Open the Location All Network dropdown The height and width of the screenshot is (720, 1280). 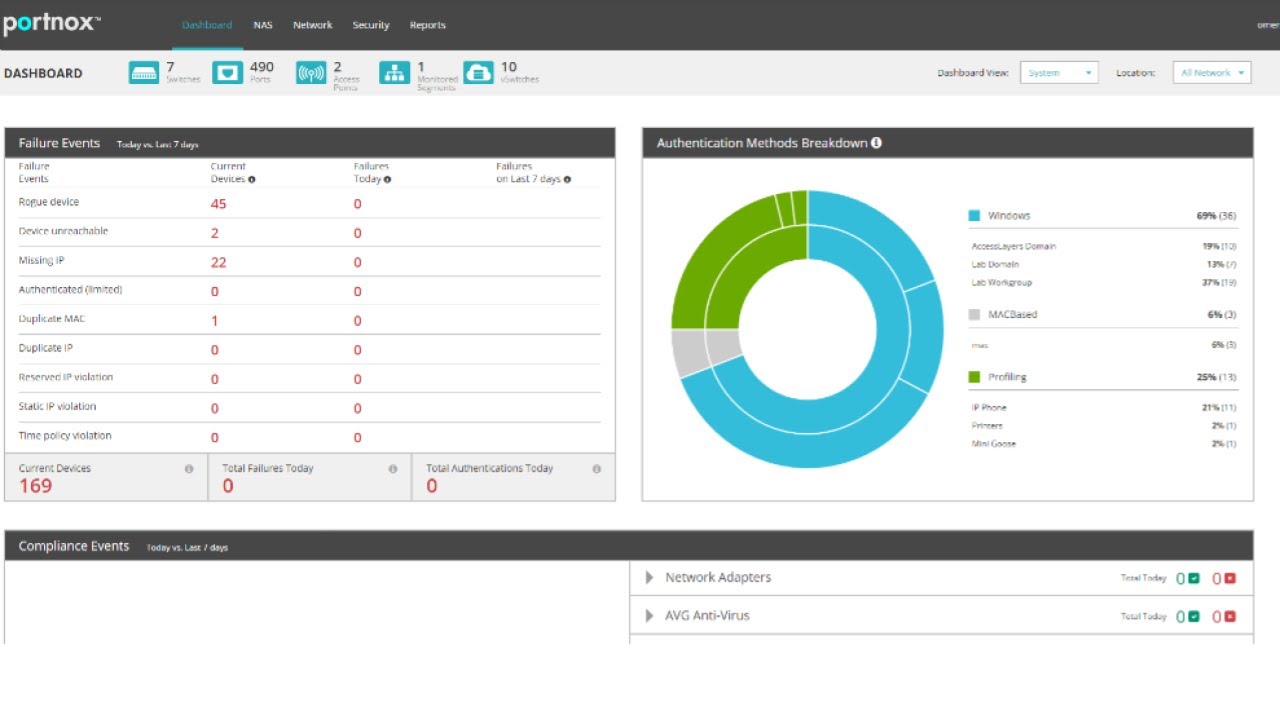pos(1212,73)
